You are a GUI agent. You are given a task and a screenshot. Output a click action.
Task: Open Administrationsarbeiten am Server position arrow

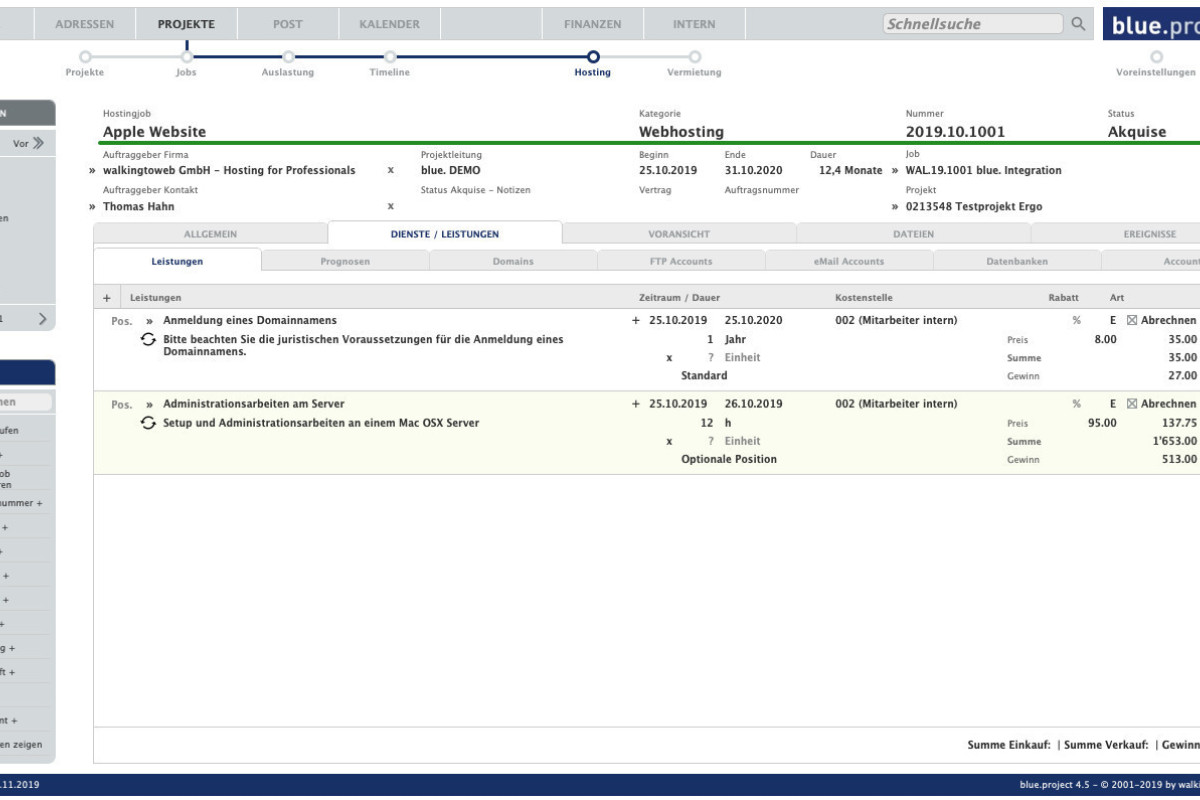coord(150,404)
